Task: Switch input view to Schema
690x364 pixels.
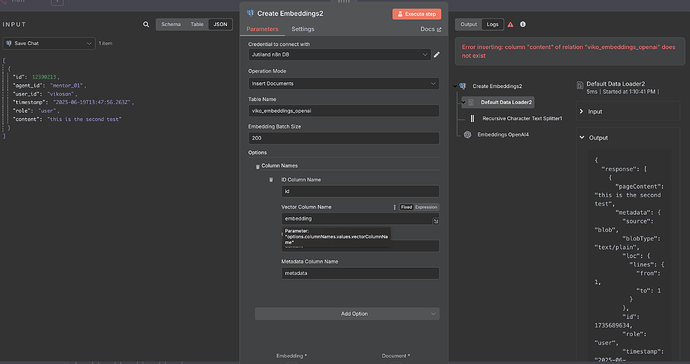Action: click(171, 24)
